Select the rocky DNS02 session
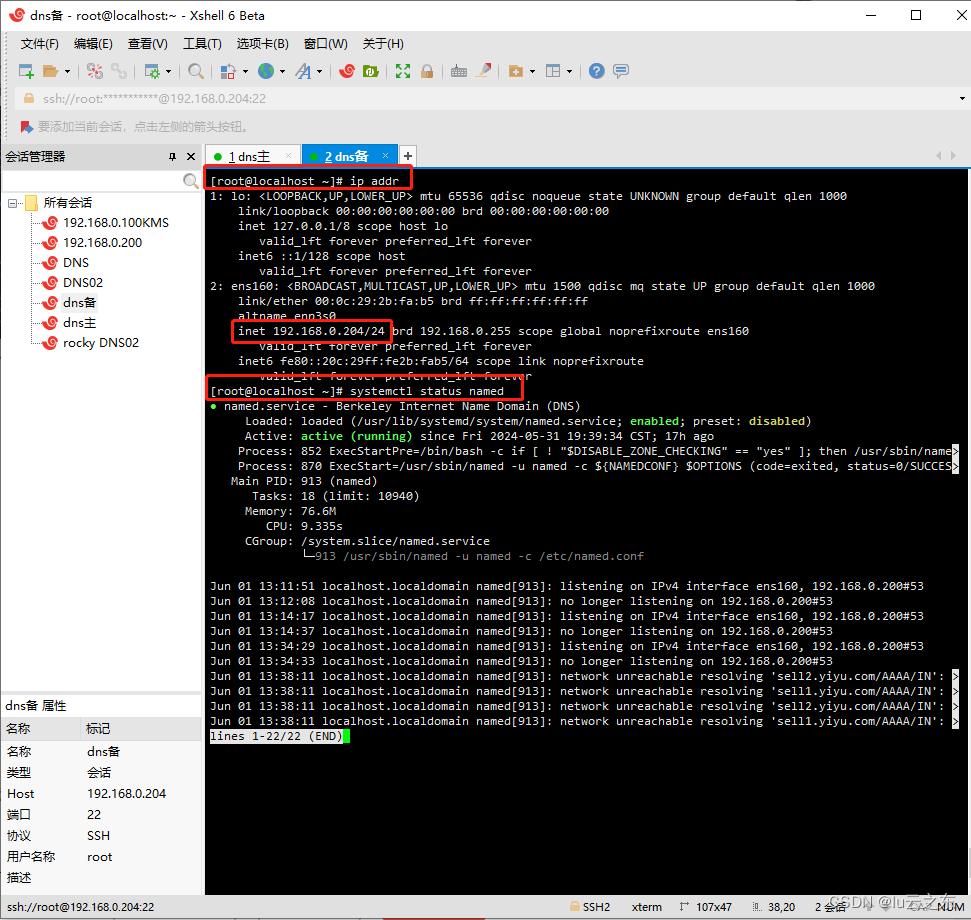This screenshot has height=920, width=971. 100,342
